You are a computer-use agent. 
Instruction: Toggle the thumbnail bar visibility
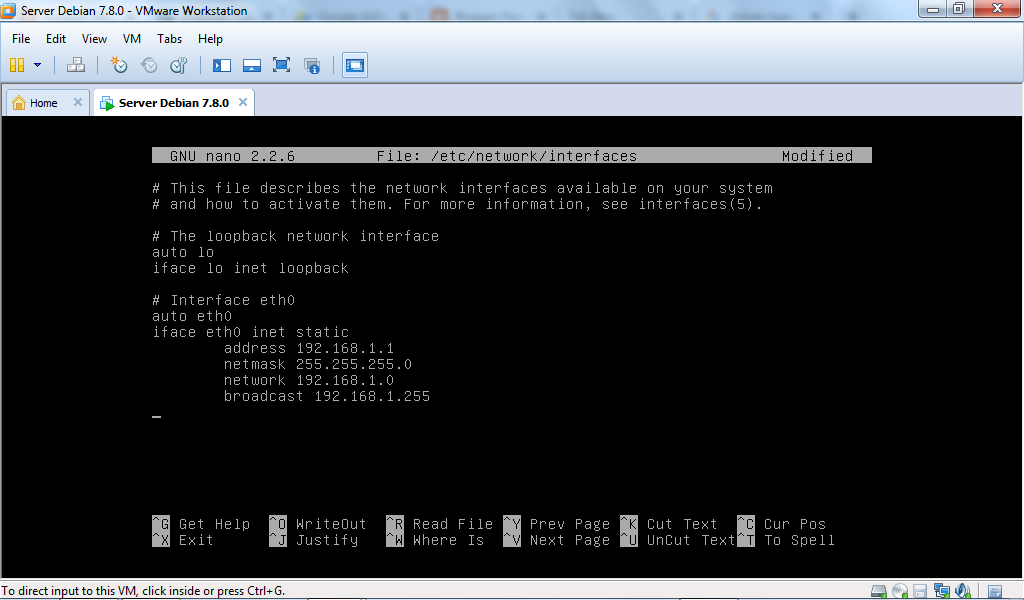point(251,65)
